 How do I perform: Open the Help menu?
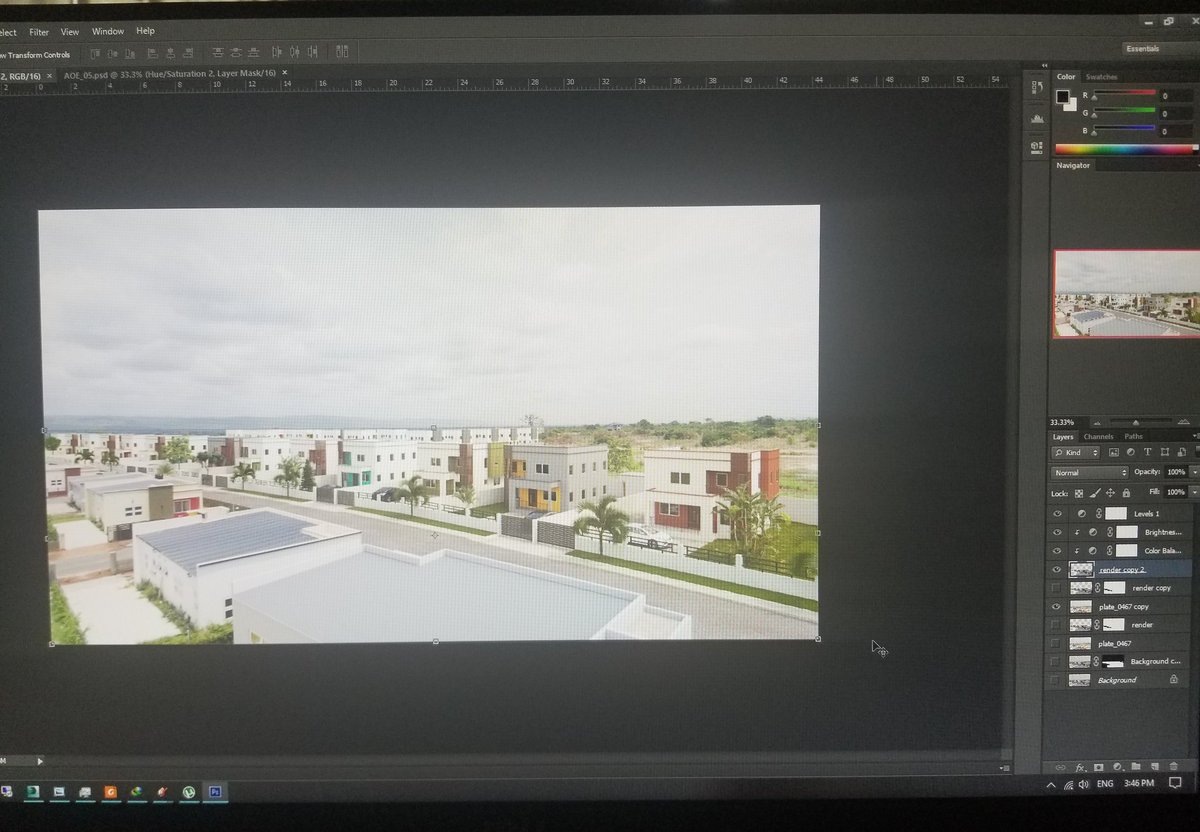tap(145, 31)
